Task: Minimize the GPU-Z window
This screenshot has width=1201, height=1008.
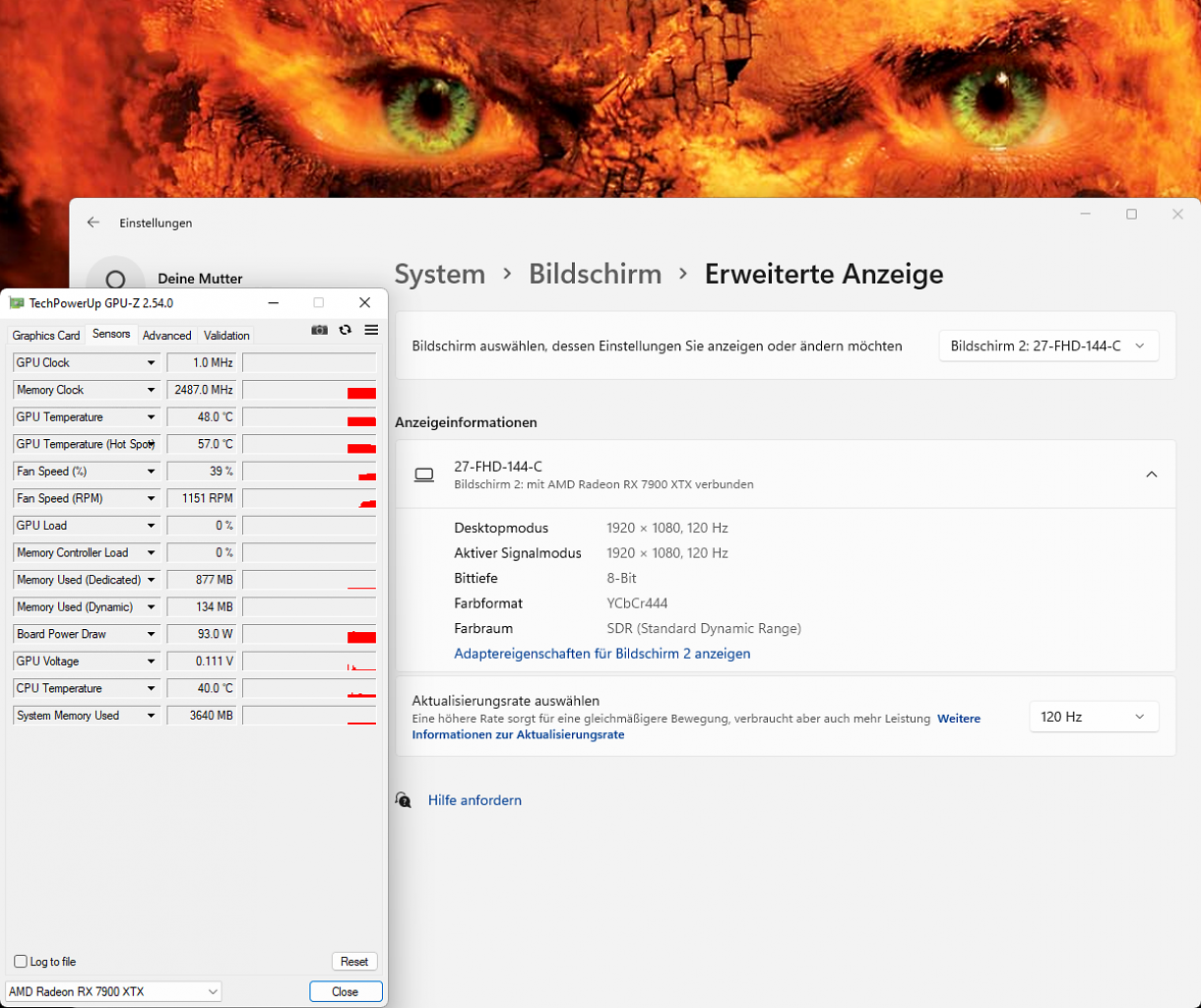Action: click(273, 303)
